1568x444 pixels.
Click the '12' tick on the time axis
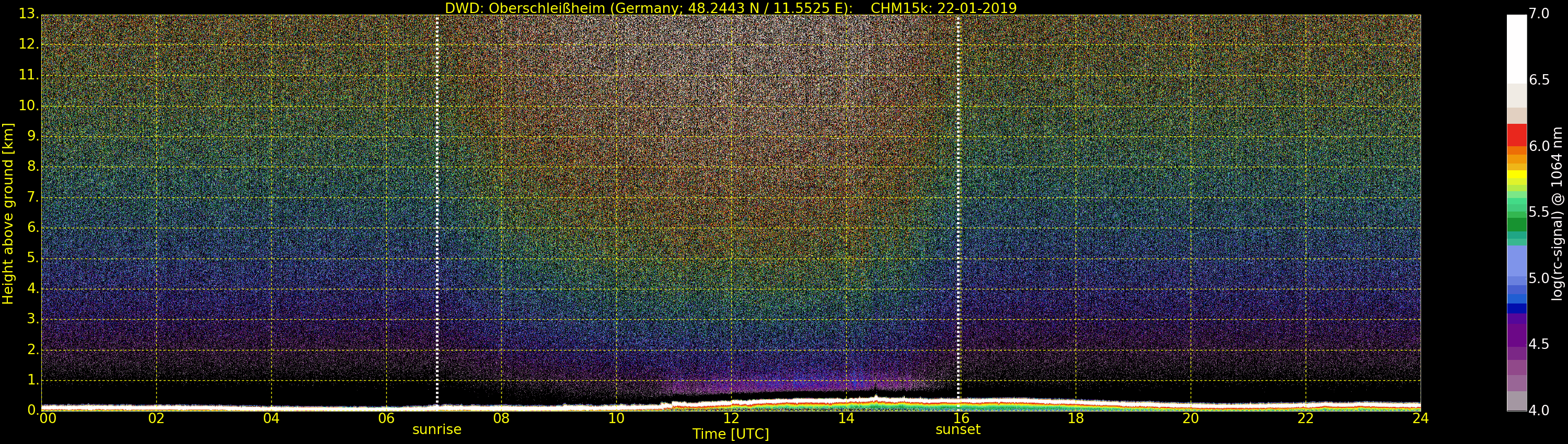(731, 418)
